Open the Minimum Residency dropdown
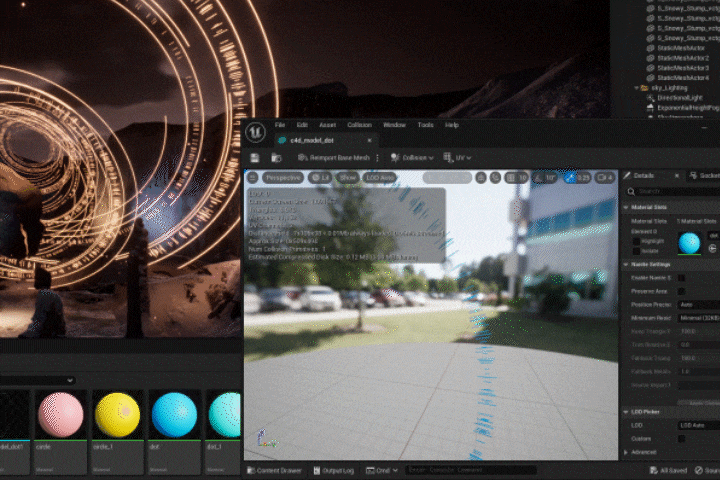The width and height of the screenshot is (720, 480). [x=699, y=318]
